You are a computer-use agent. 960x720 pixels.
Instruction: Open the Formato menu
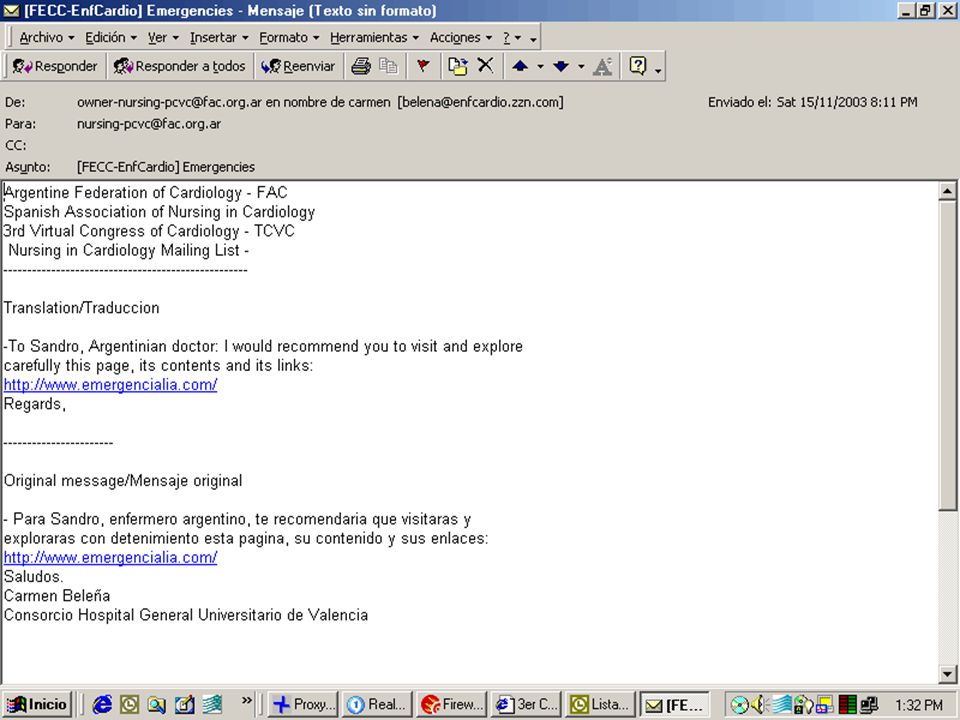point(289,37)
